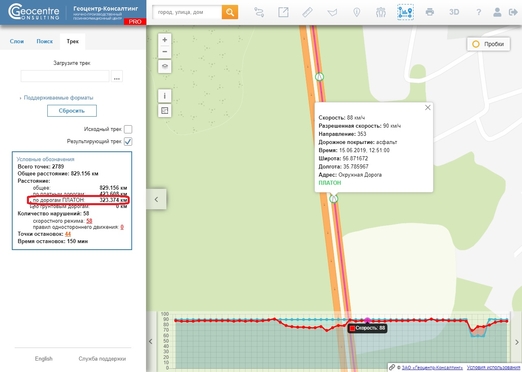Browse for track file with '...' button

point(117,76)
